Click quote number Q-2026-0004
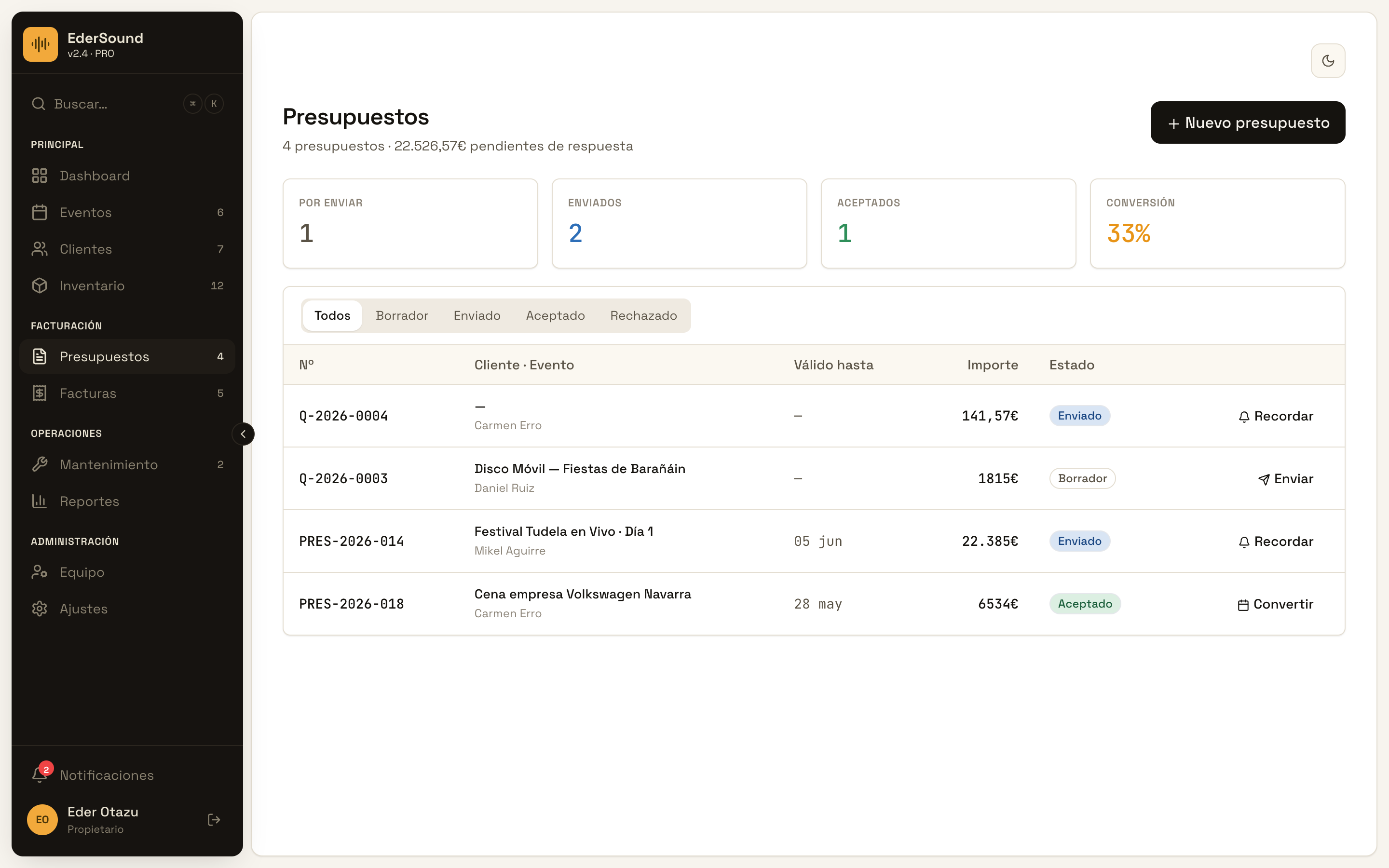1389x868 pixels. [x=343, y=416]
